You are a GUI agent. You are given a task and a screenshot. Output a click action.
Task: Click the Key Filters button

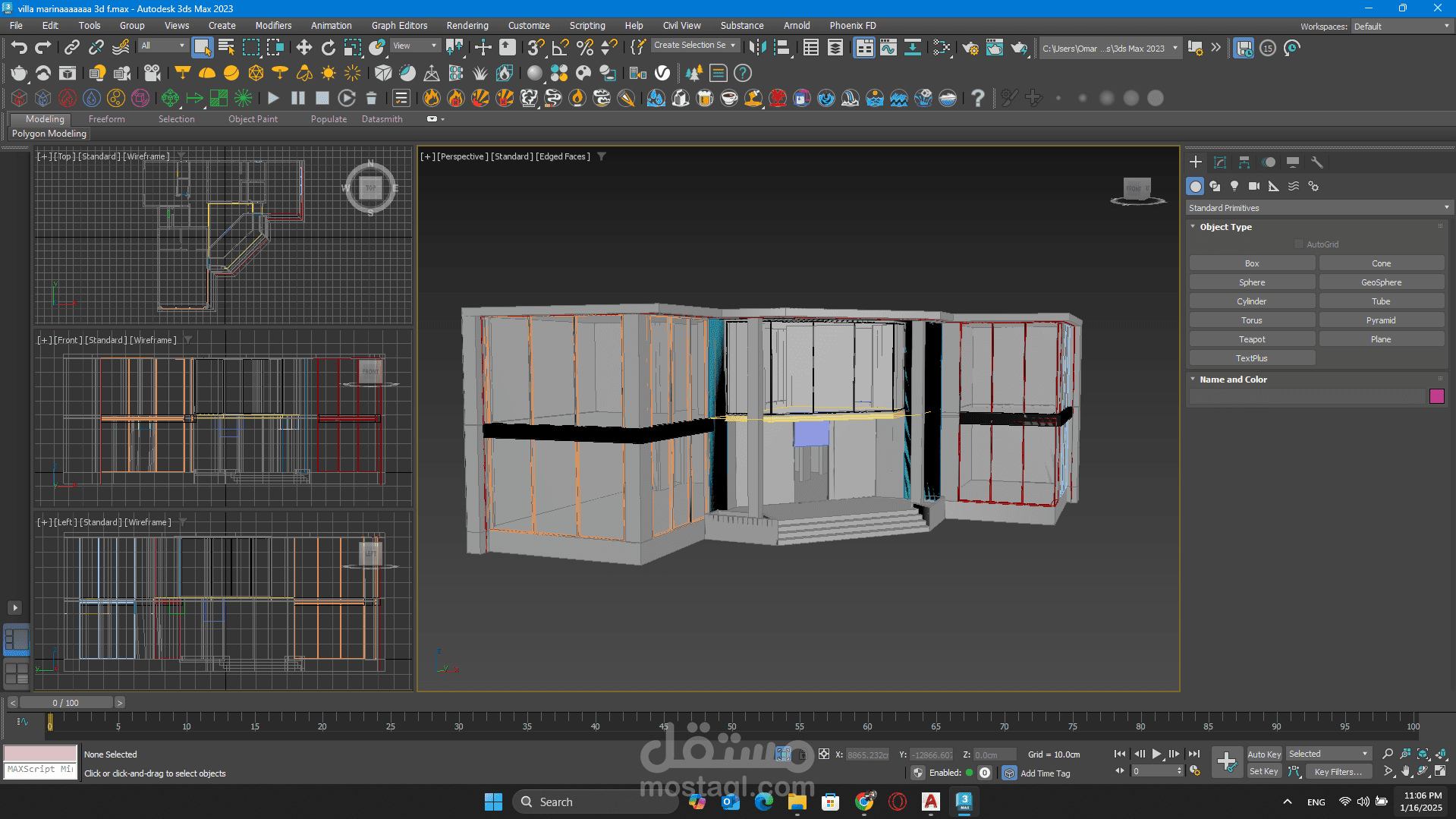(x=1338, y=771)
